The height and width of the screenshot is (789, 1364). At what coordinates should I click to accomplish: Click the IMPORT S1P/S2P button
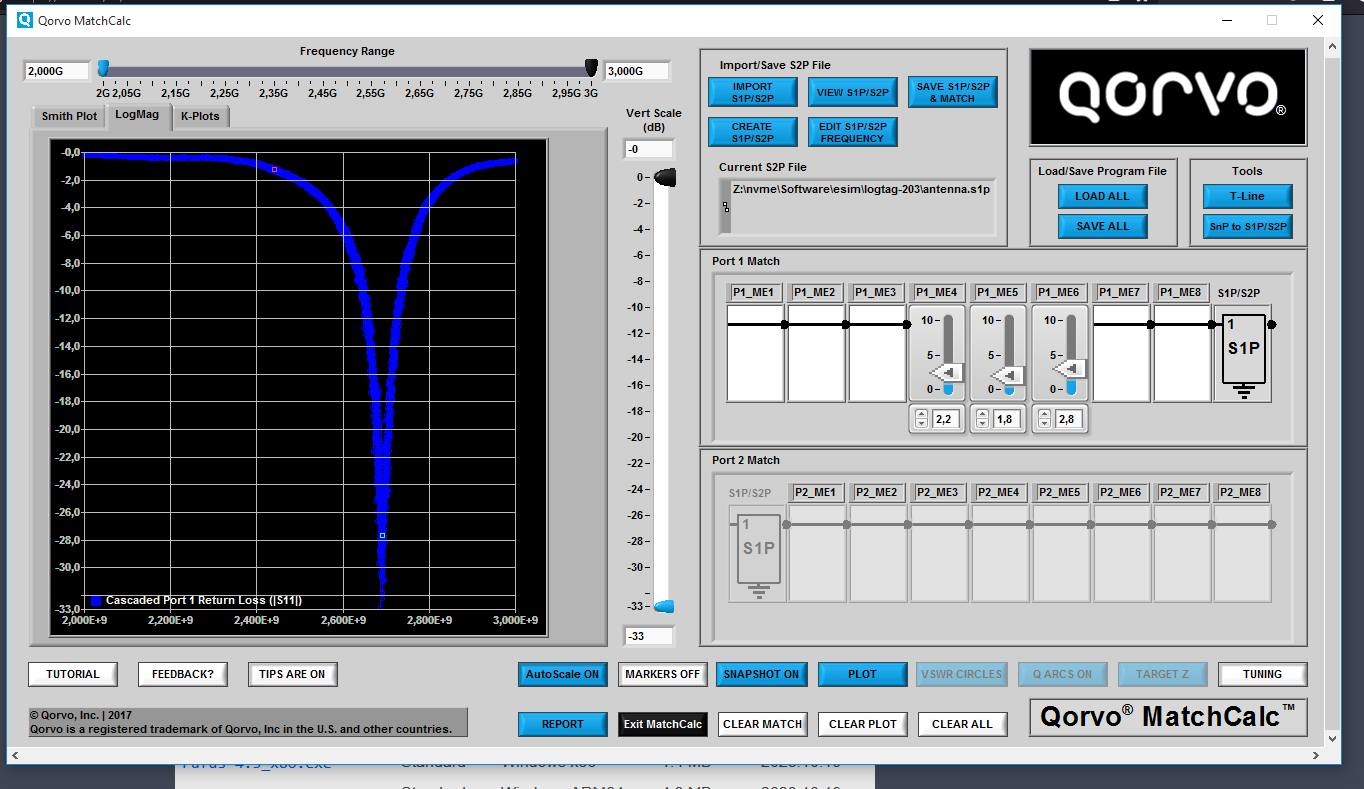(752, 92)
